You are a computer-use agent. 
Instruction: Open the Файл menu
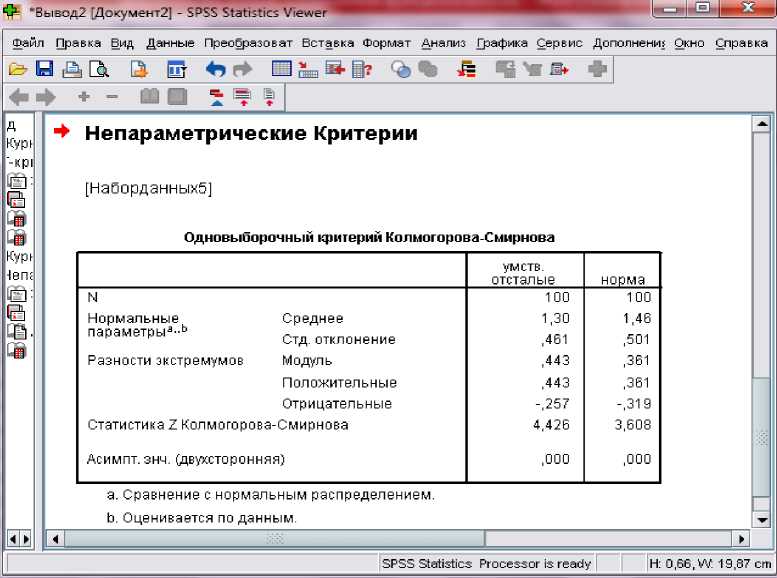tap(28, 44)
